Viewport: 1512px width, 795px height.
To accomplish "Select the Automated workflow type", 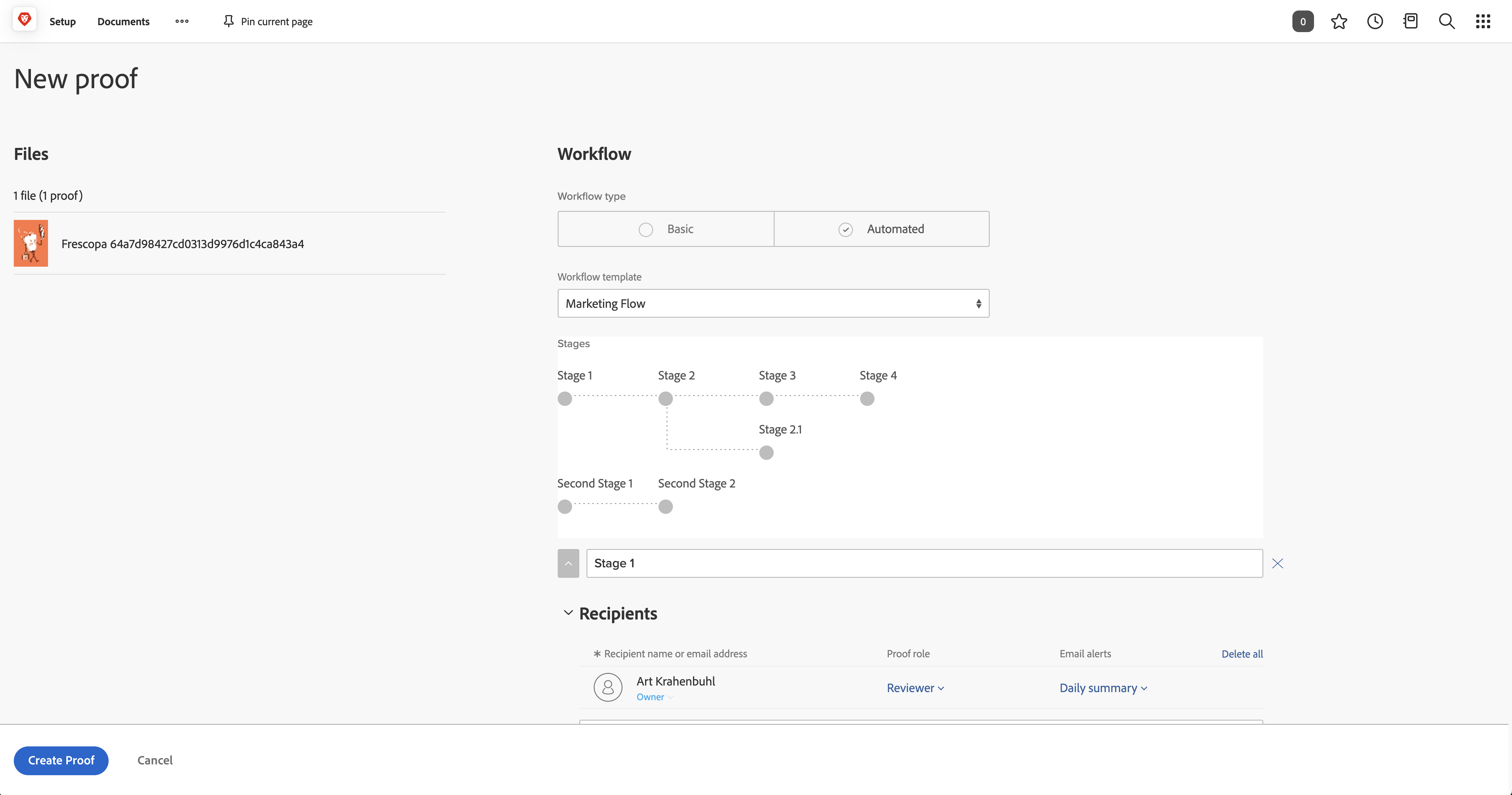I will (x=882, y=229).
